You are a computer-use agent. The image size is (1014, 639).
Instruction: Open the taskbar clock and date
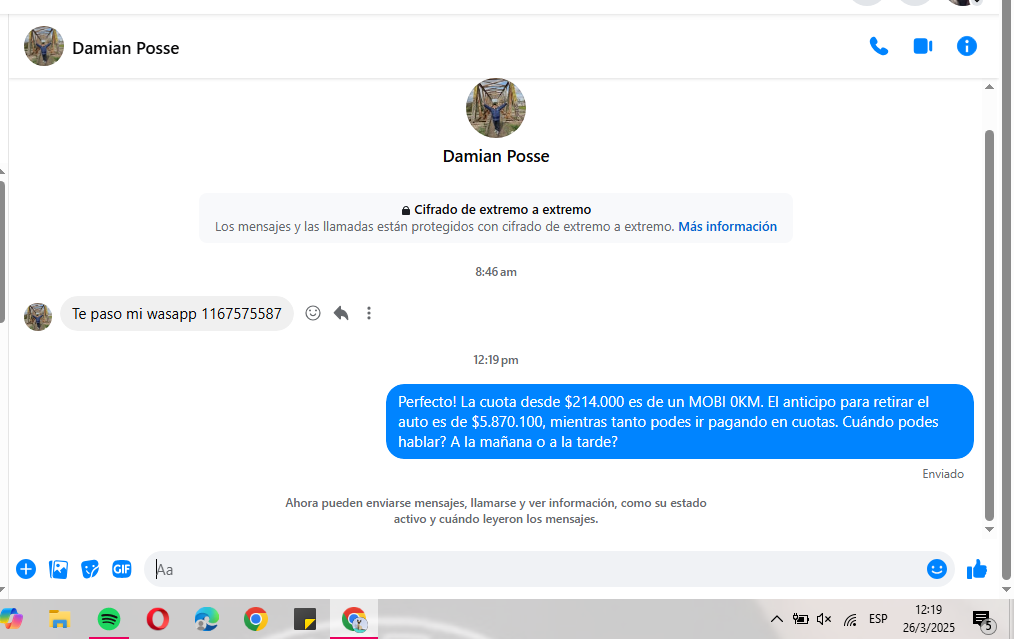[929, 619]
